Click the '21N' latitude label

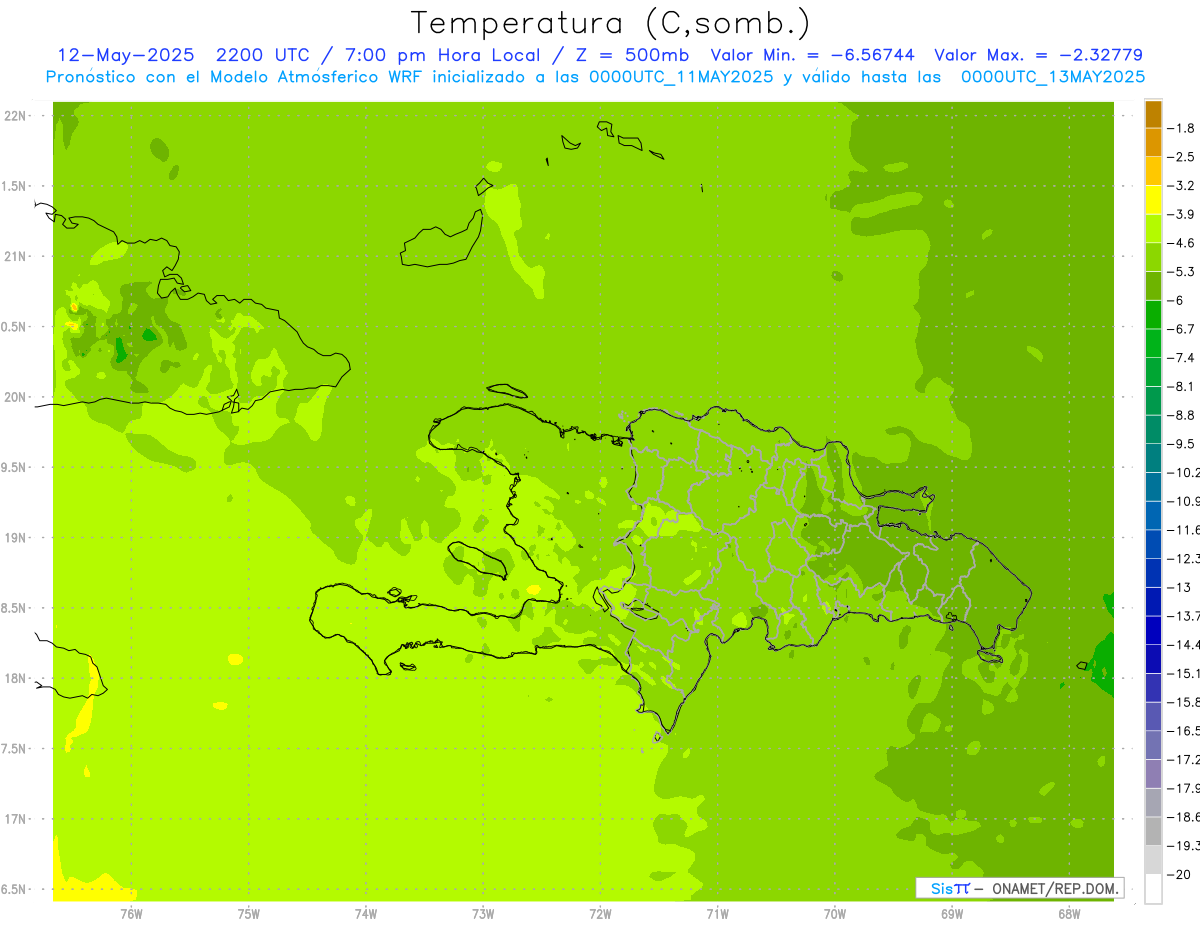pyautogui.click(x=16, y=256)
